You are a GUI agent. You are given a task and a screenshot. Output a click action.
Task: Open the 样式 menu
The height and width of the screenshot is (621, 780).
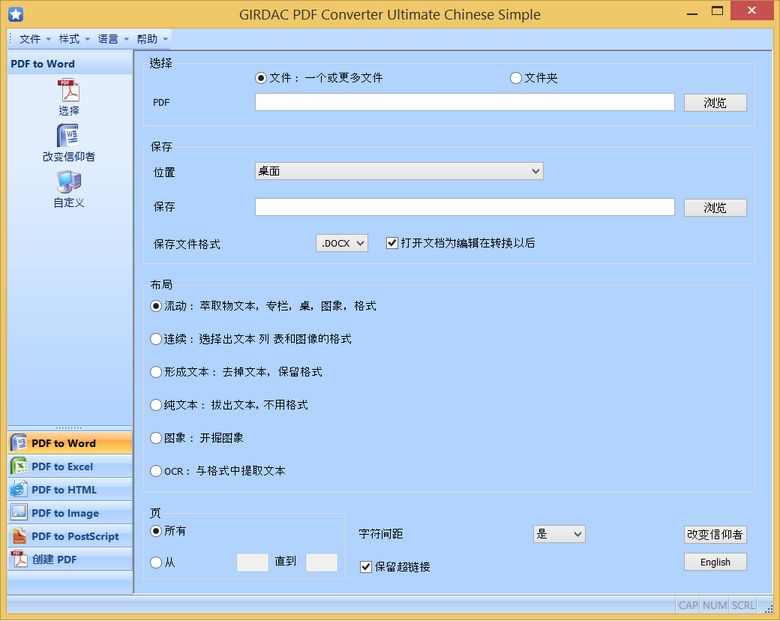point(74,39)
